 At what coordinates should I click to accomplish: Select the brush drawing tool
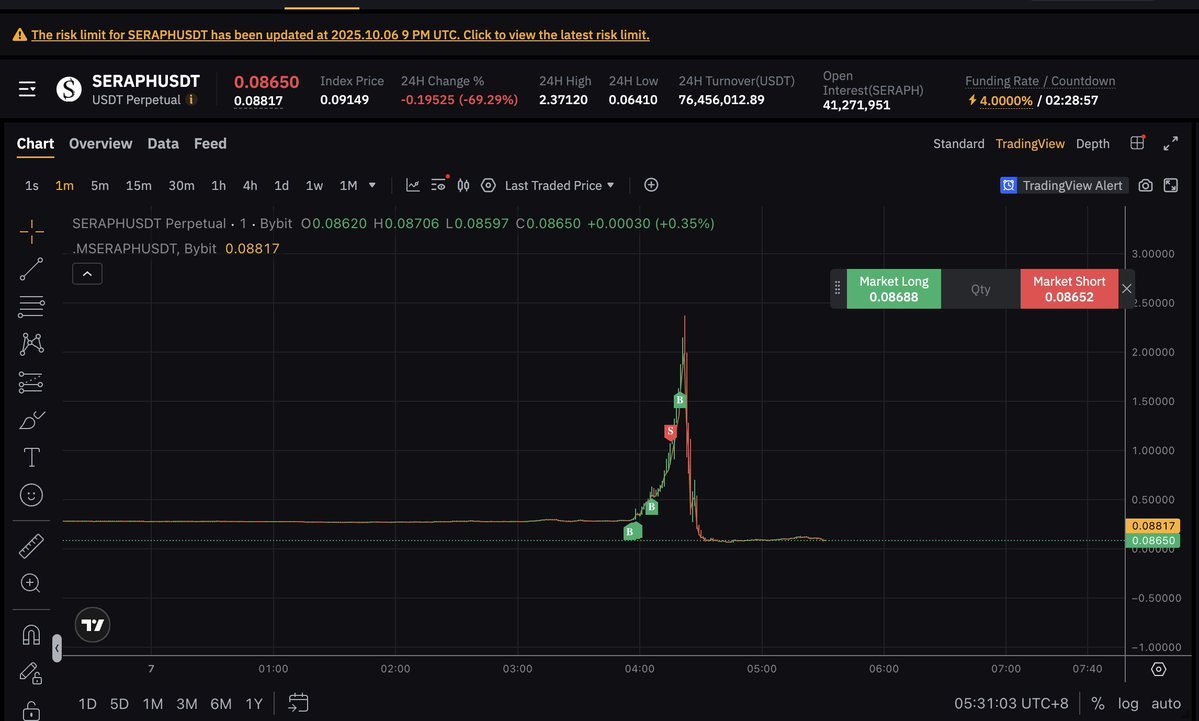(31, 420)
